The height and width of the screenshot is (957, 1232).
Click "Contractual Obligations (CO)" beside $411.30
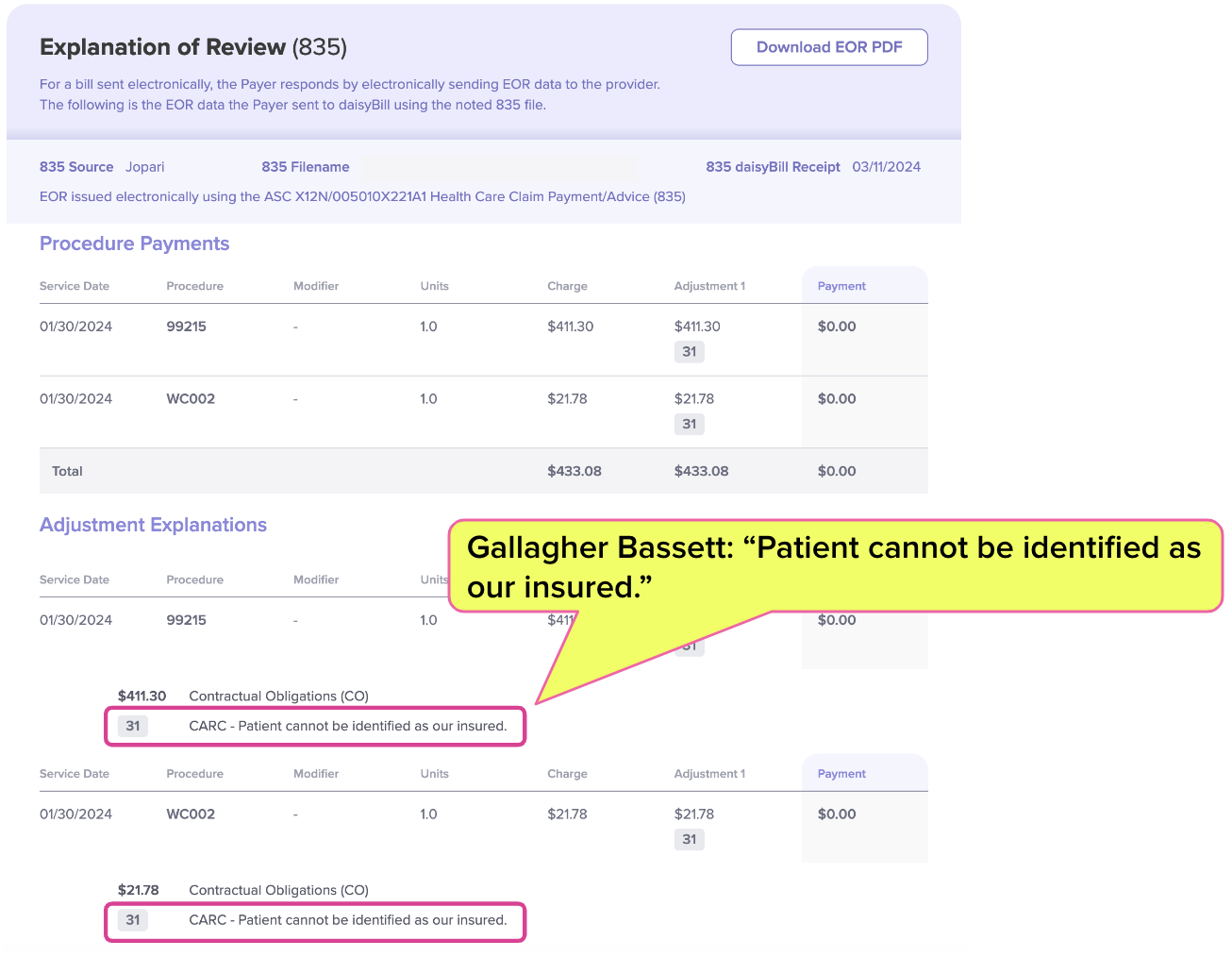[x=279, y=697]
